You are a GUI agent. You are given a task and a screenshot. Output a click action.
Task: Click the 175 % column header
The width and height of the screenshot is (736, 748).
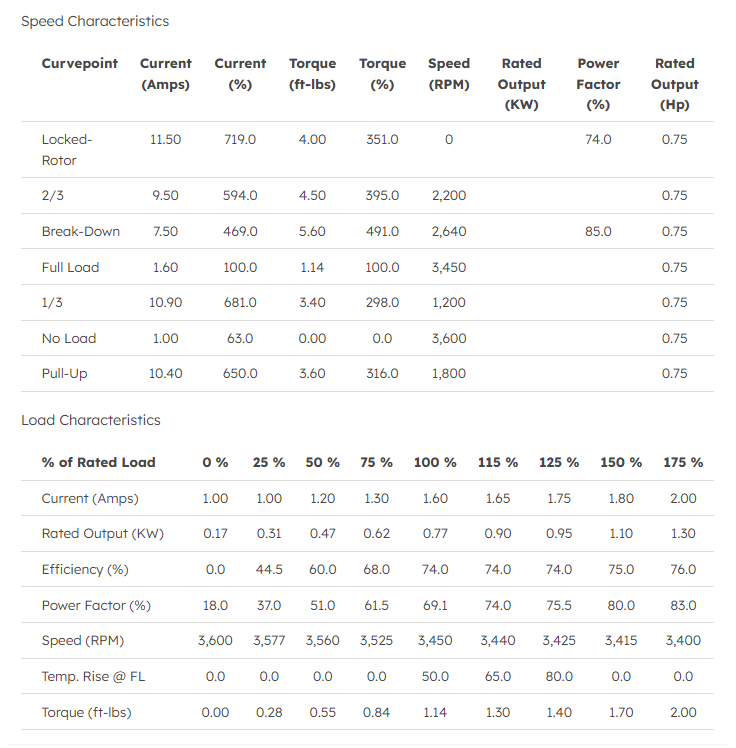click(683, 462)
